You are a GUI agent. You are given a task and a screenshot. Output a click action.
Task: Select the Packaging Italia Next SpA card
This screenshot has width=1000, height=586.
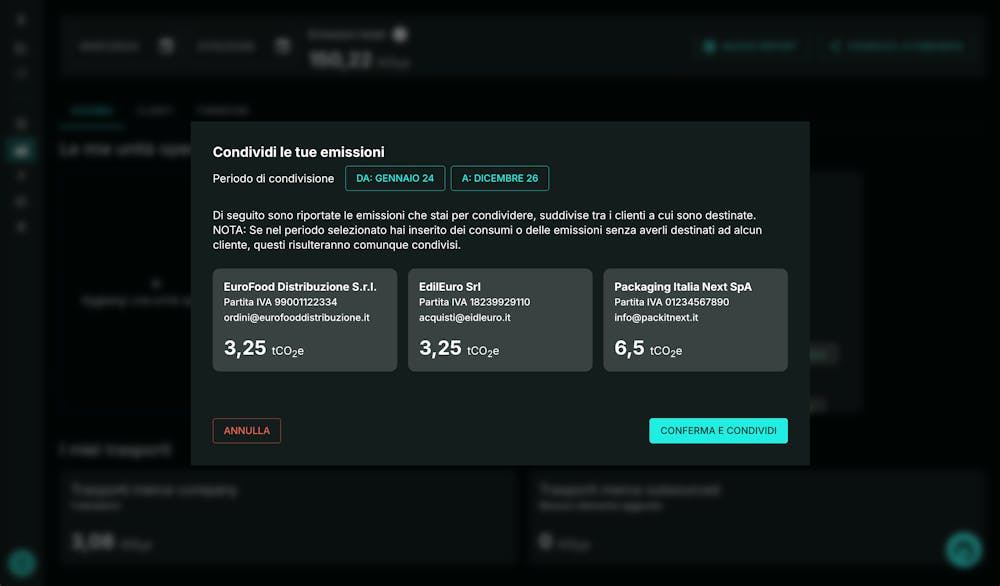pyautogui.click(x=695, y=319)
